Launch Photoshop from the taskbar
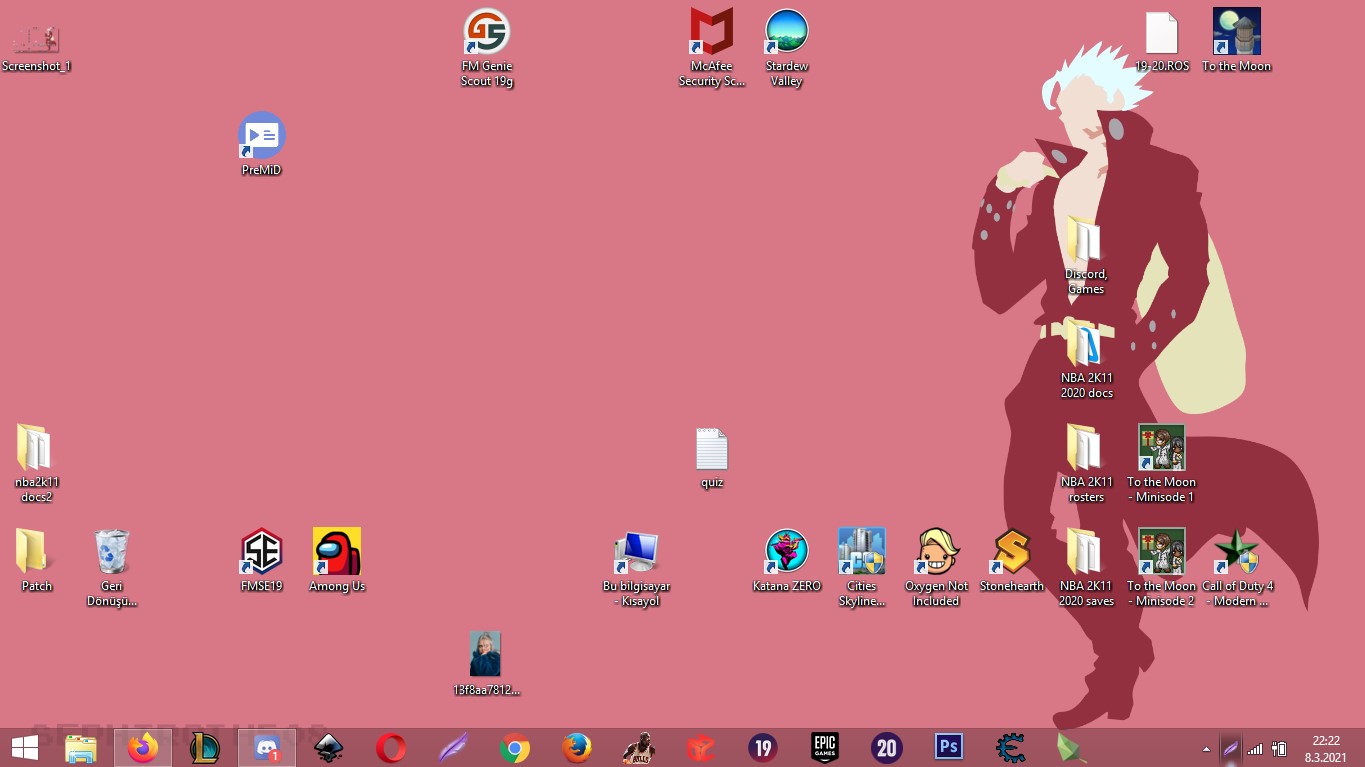Image resolution: width=1365 pixels, height=767 pixels. (x=949, y=747)
